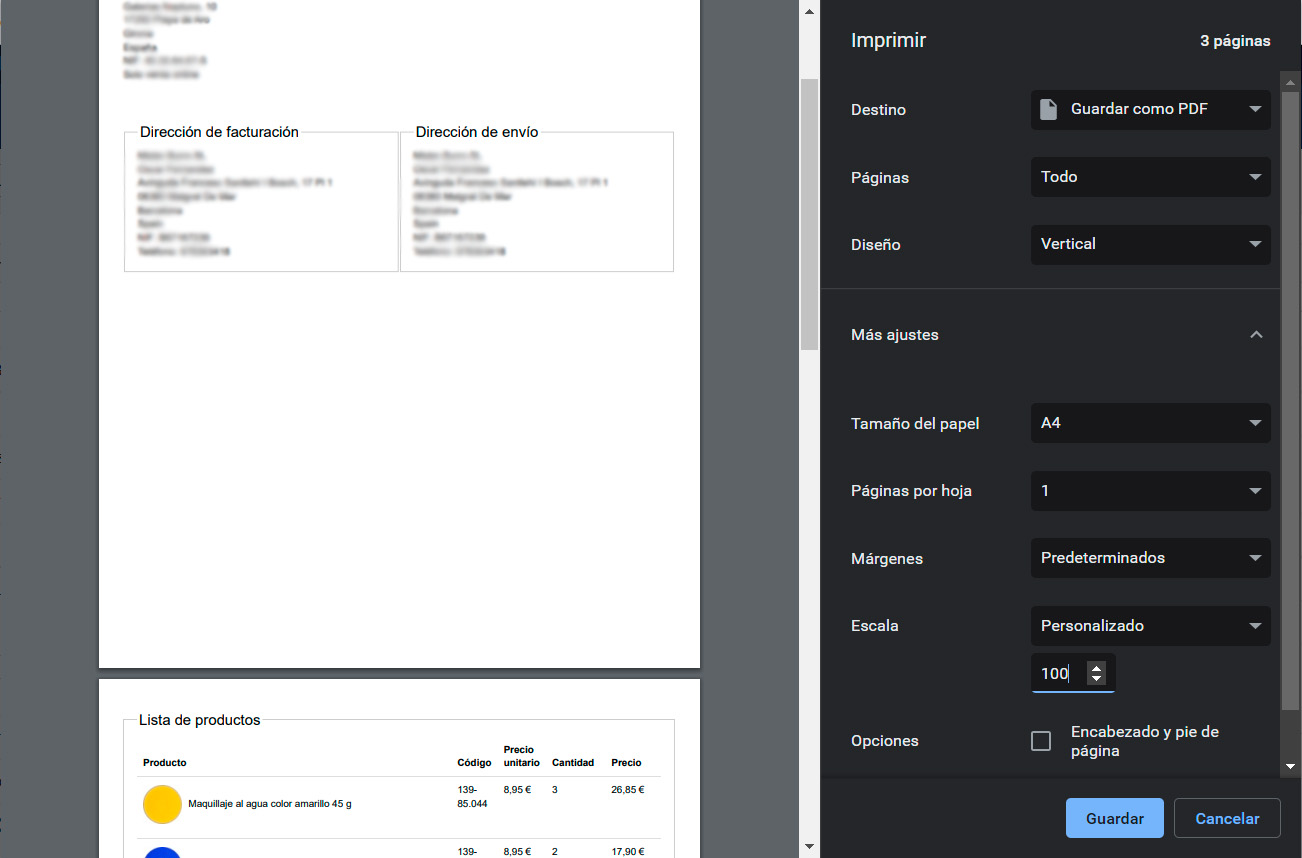This screenshot has height=858, width=1302.
Task: Click the 'Precio' column header
Action: coord(626,763)
